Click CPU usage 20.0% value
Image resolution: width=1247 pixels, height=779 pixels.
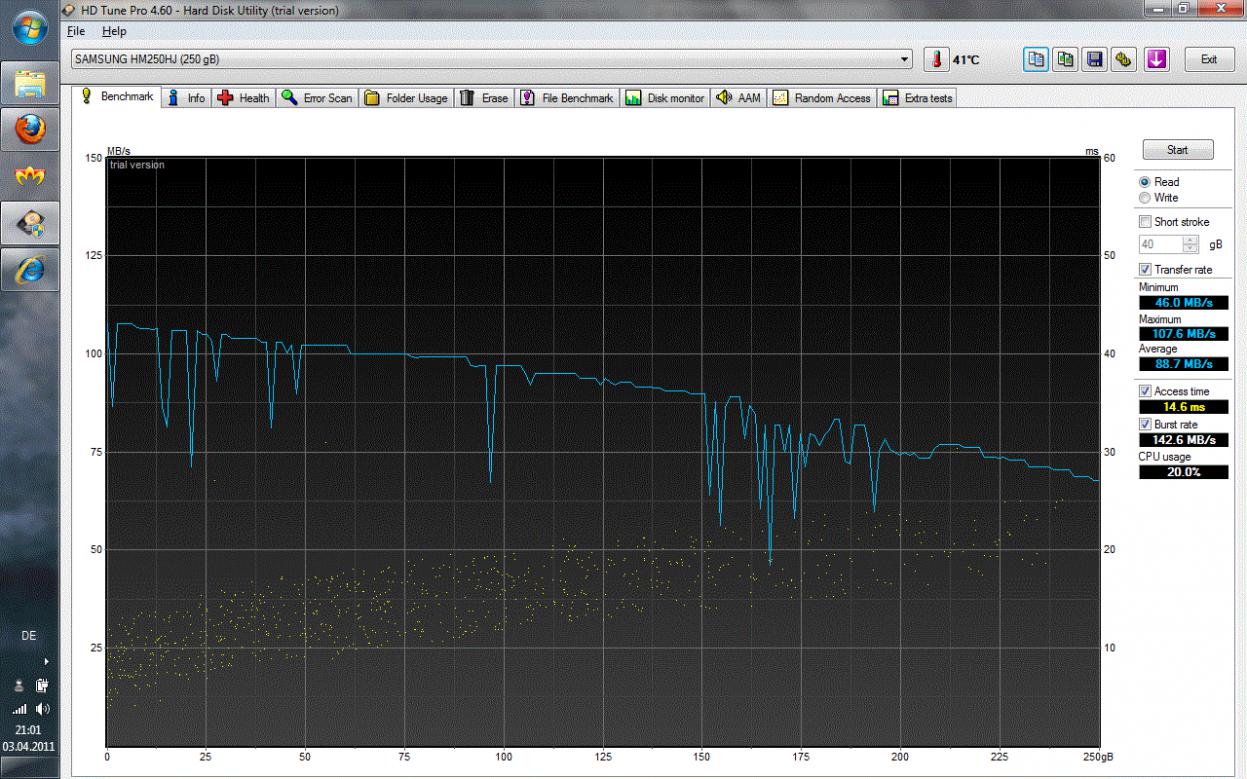coord(1183,472)
